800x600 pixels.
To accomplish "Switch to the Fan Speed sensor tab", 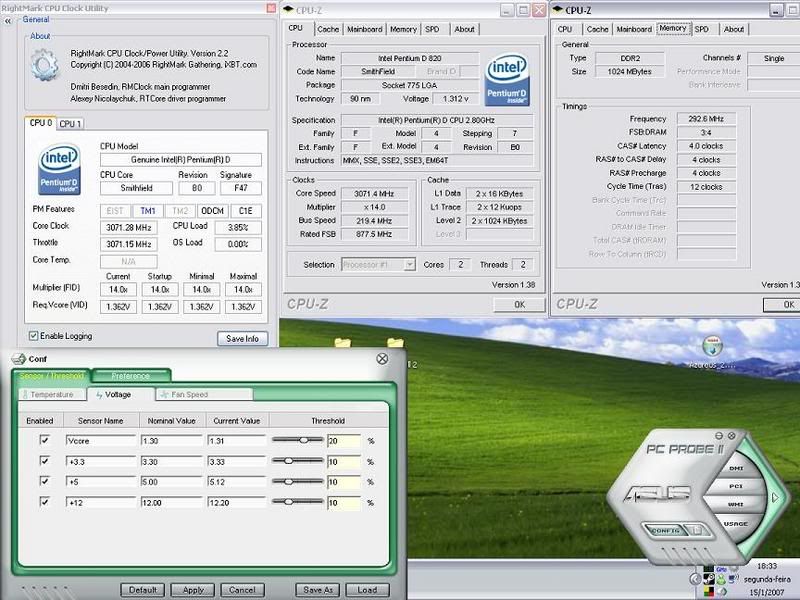I will coord(204,394).
